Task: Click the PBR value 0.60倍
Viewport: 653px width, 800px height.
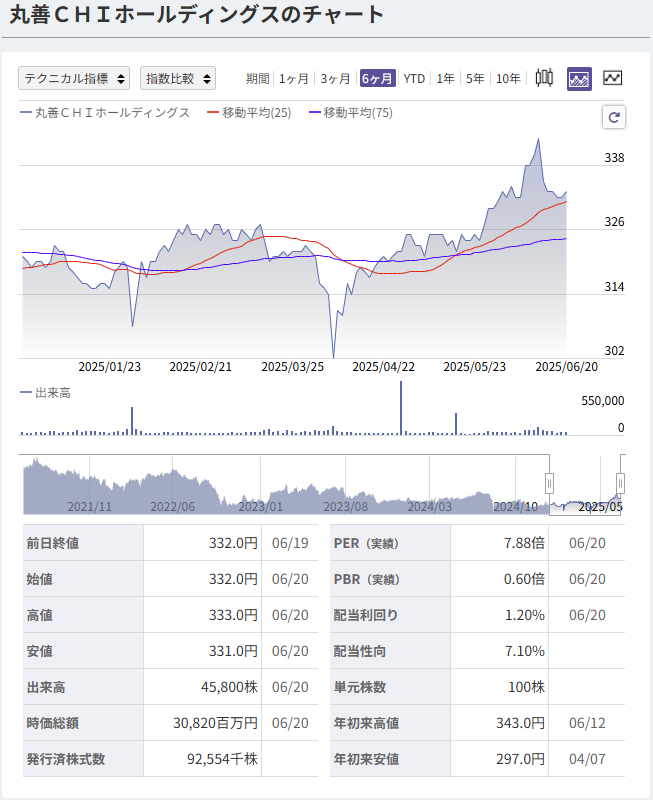Action: [x=524, y=579]
